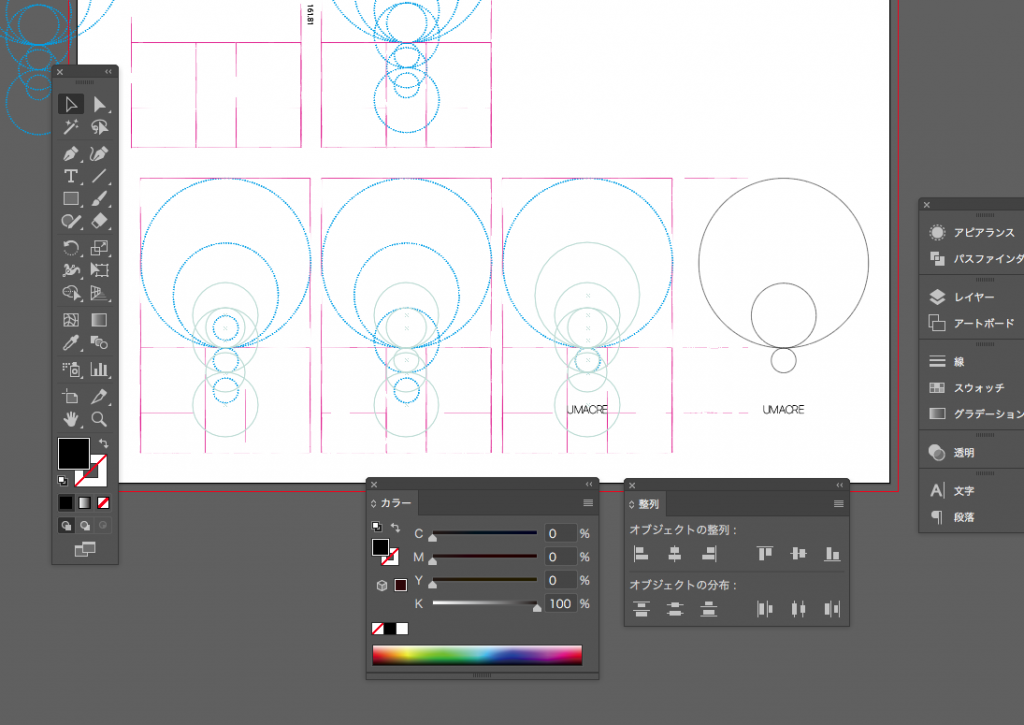This screenshot has width=1024, height=725.
Task: Open the カラー panel options menu
Action: tap(588, 503)
